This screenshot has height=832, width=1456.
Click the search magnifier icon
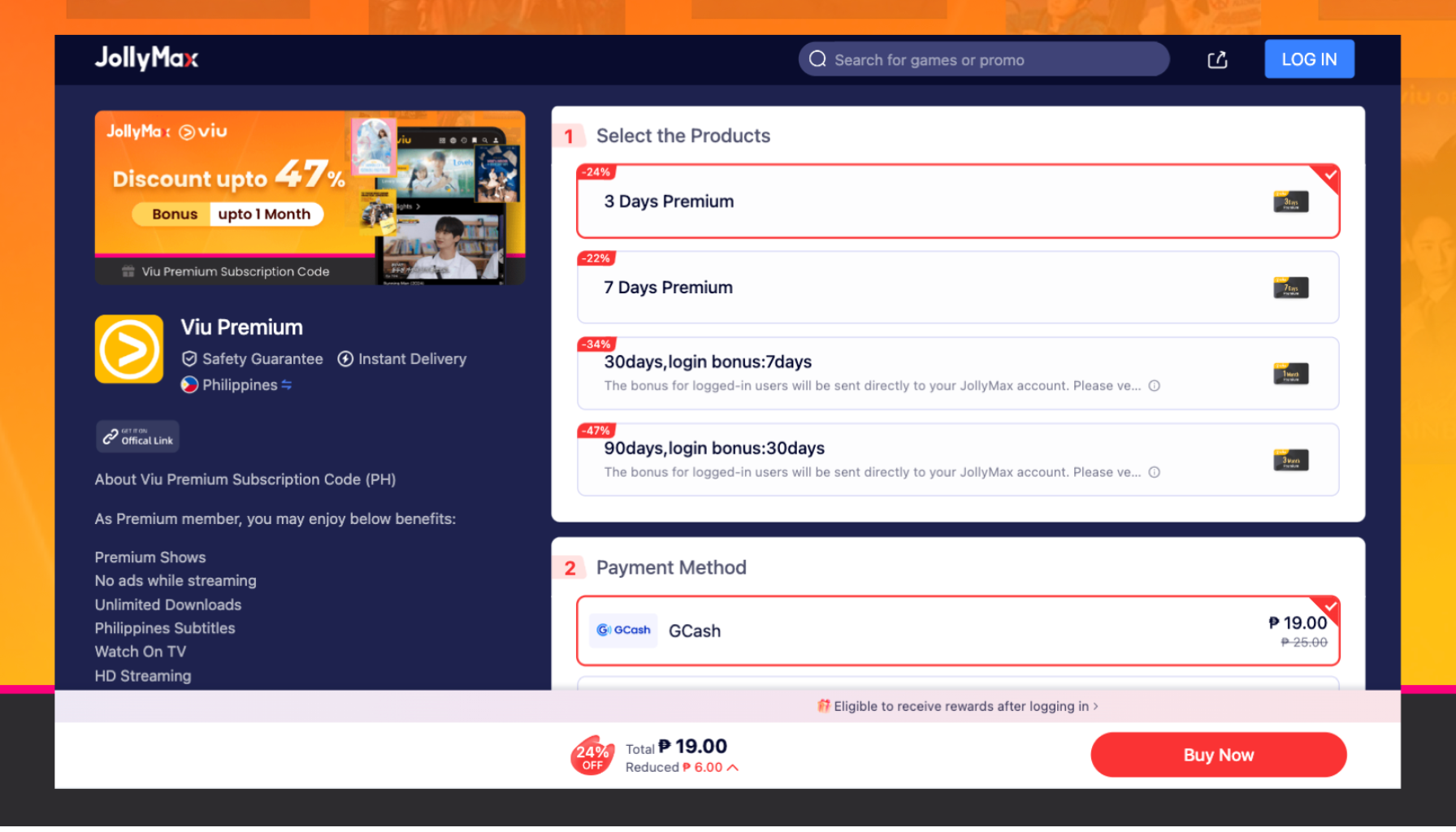click(x=818, y=58)
